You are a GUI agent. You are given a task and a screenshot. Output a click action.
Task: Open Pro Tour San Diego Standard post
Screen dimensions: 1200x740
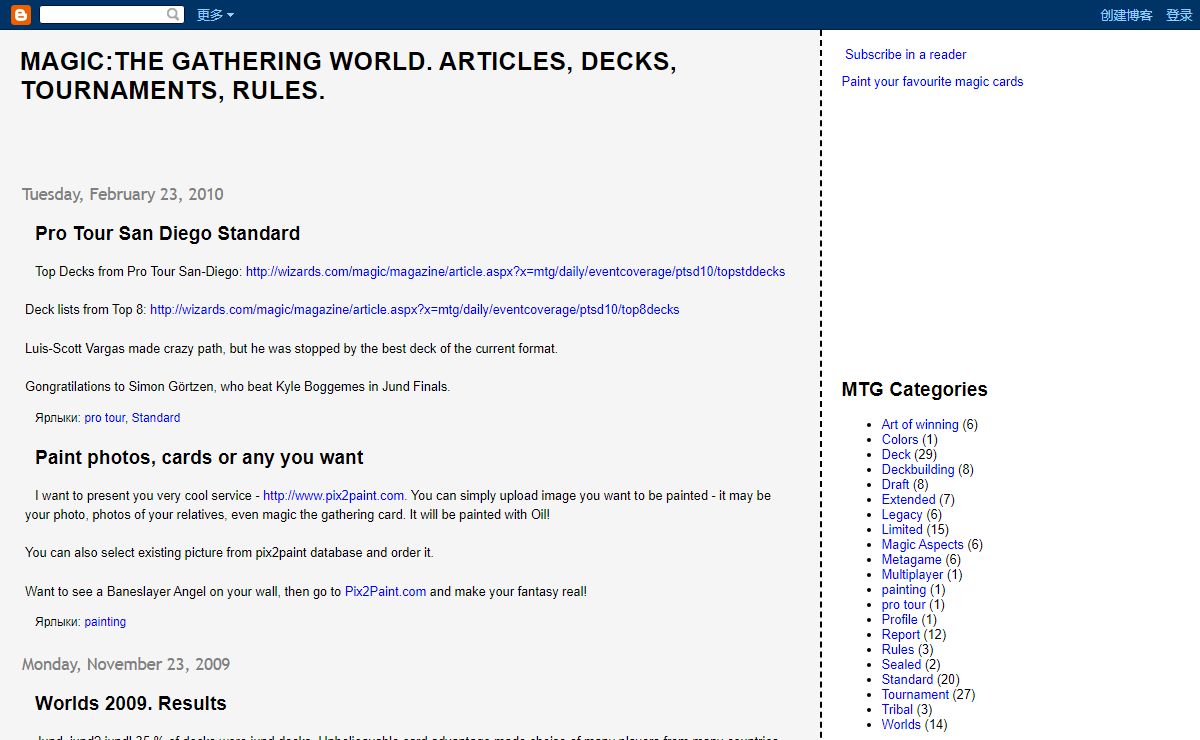(x=167, y=233)
